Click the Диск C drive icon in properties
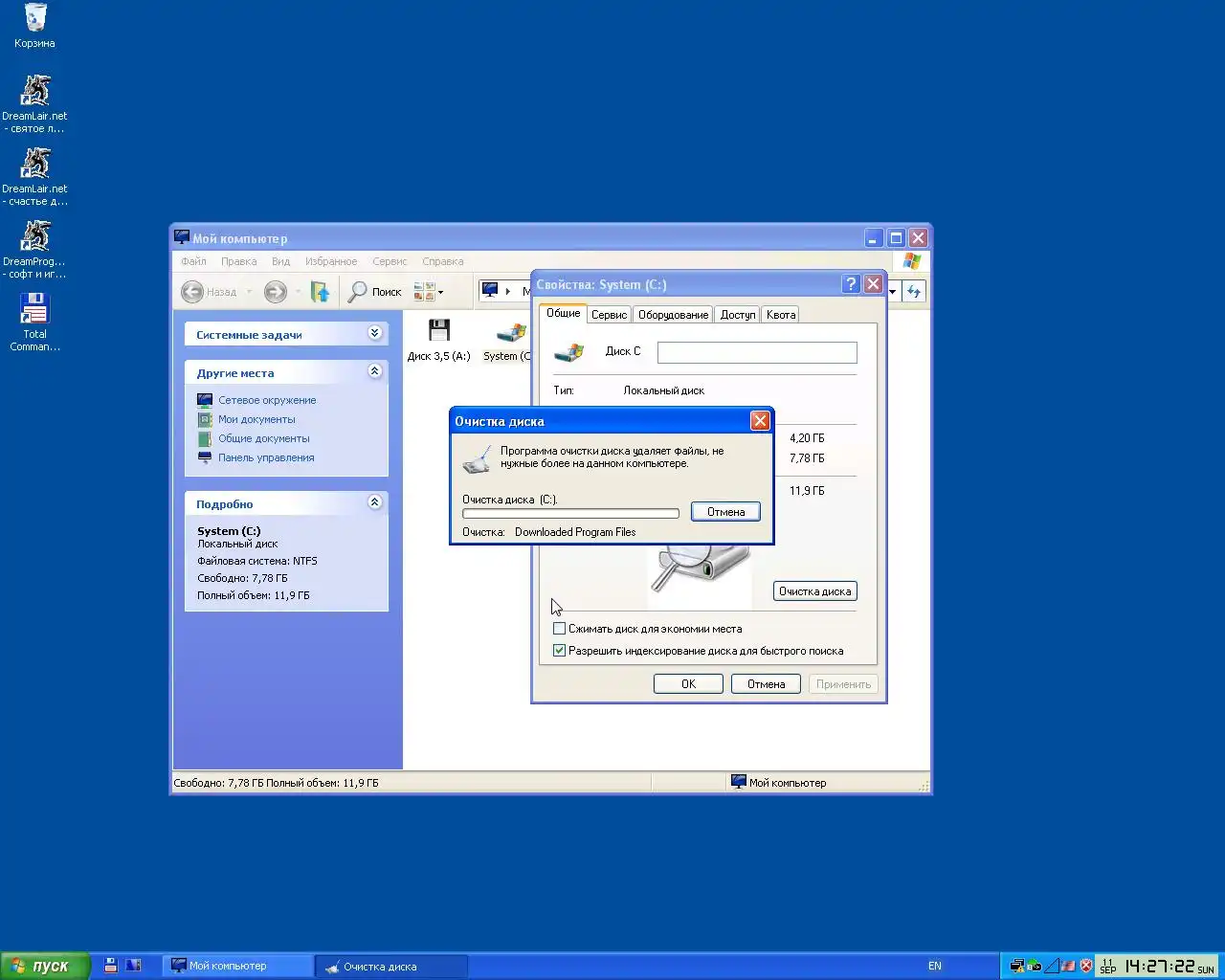The height and width of the screenshot is (980, 1225). pyautogui.click(x=569, y=353)
